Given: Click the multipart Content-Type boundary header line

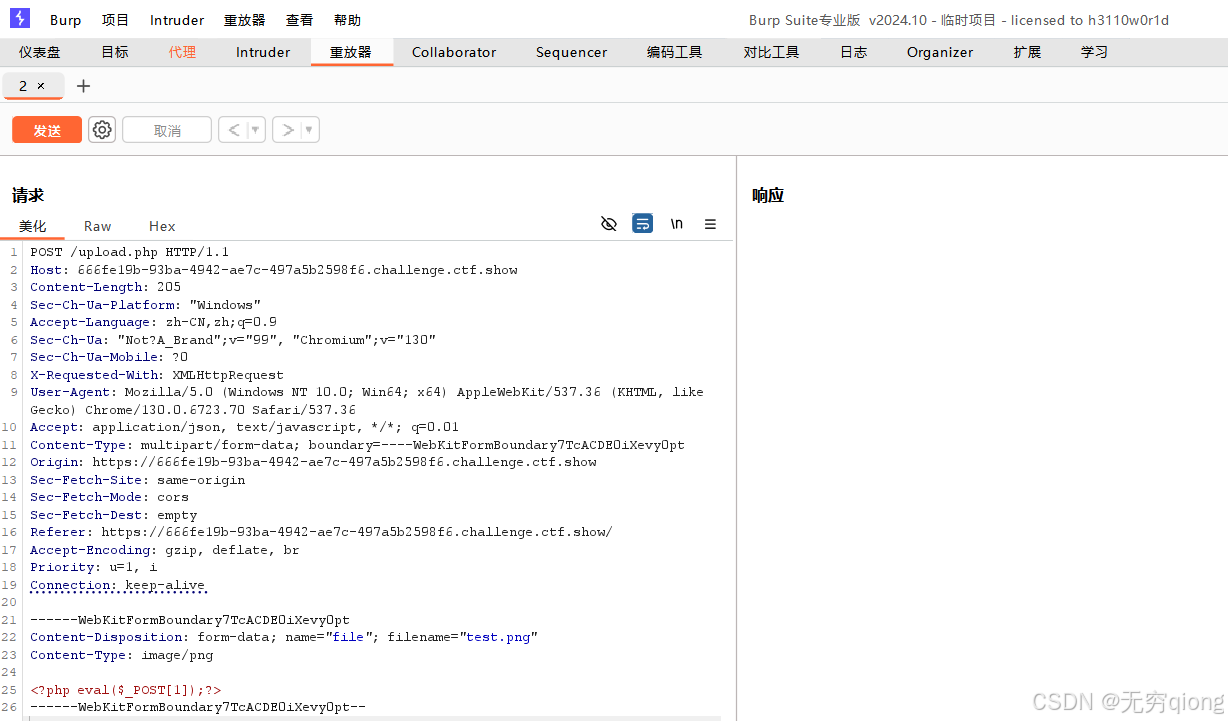Looking at the screenshot, I should (357, 445).
